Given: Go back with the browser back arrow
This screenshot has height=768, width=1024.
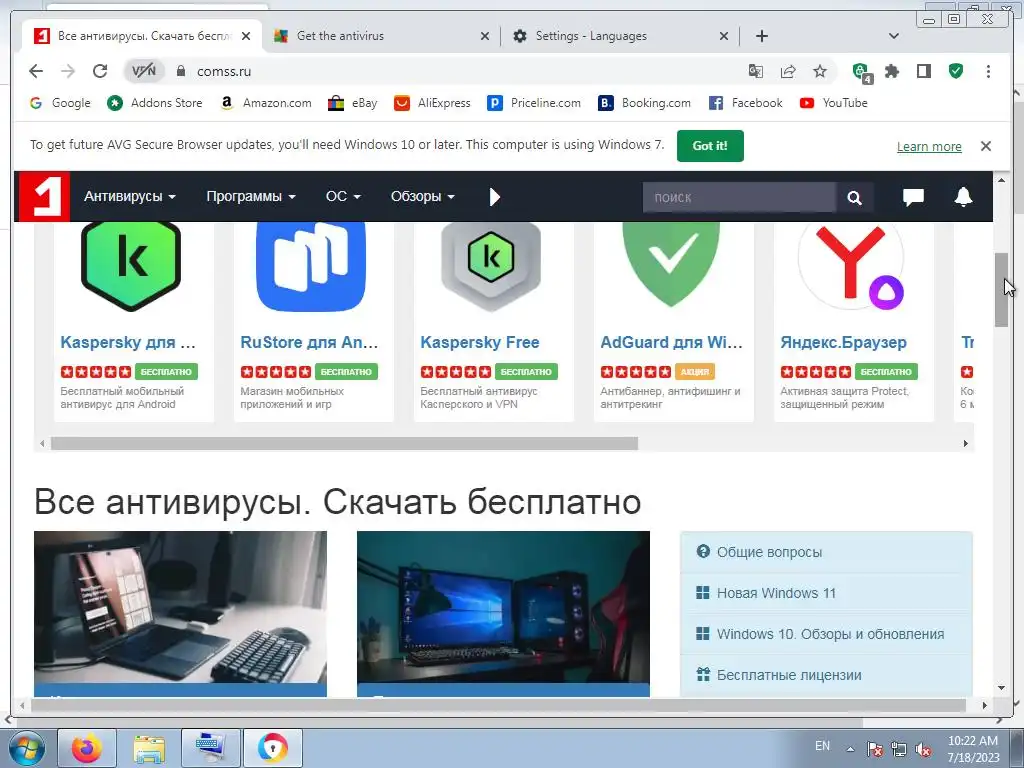Looking at the screenshot, I should 36,71.
